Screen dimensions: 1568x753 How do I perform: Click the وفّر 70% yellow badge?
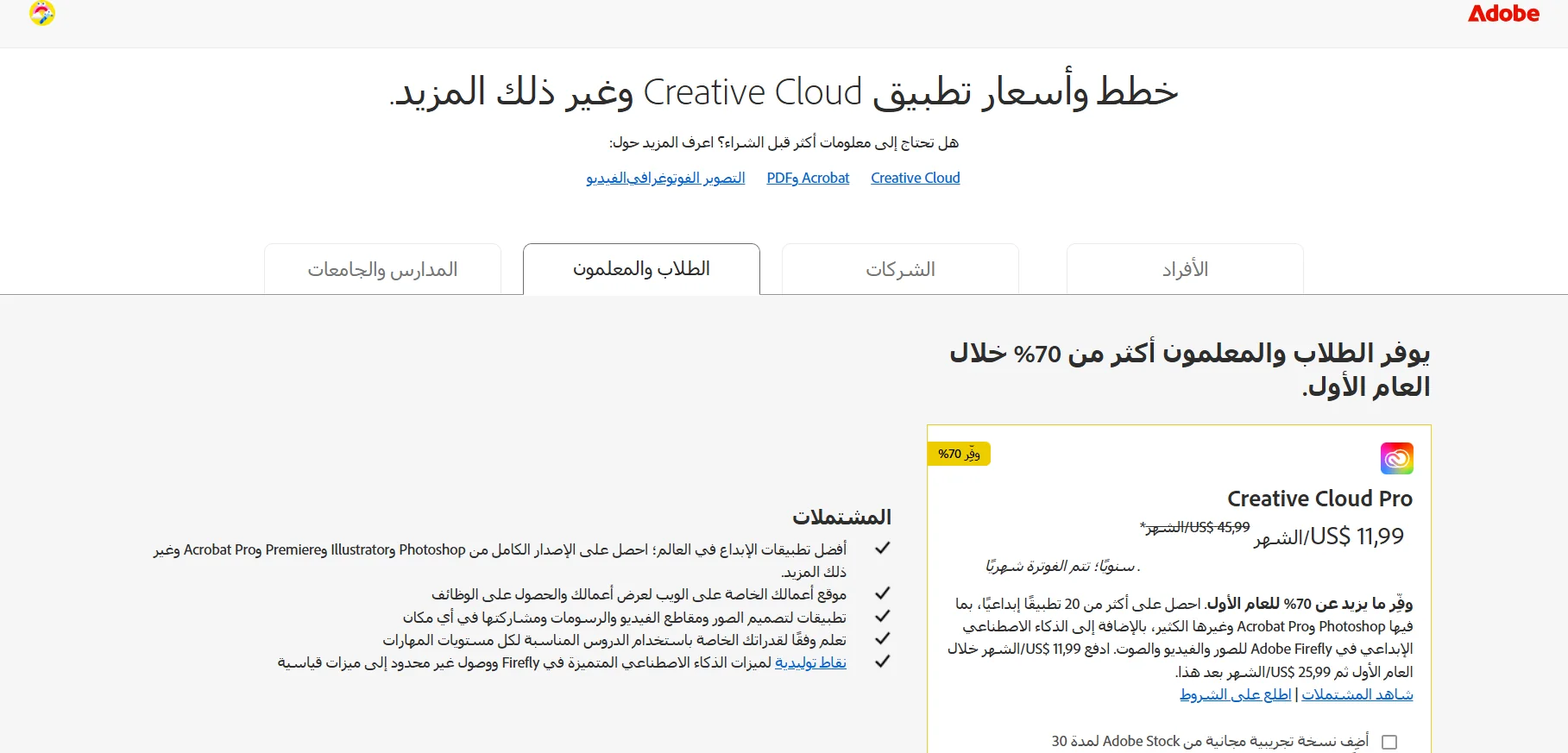[x=959, y=454]
